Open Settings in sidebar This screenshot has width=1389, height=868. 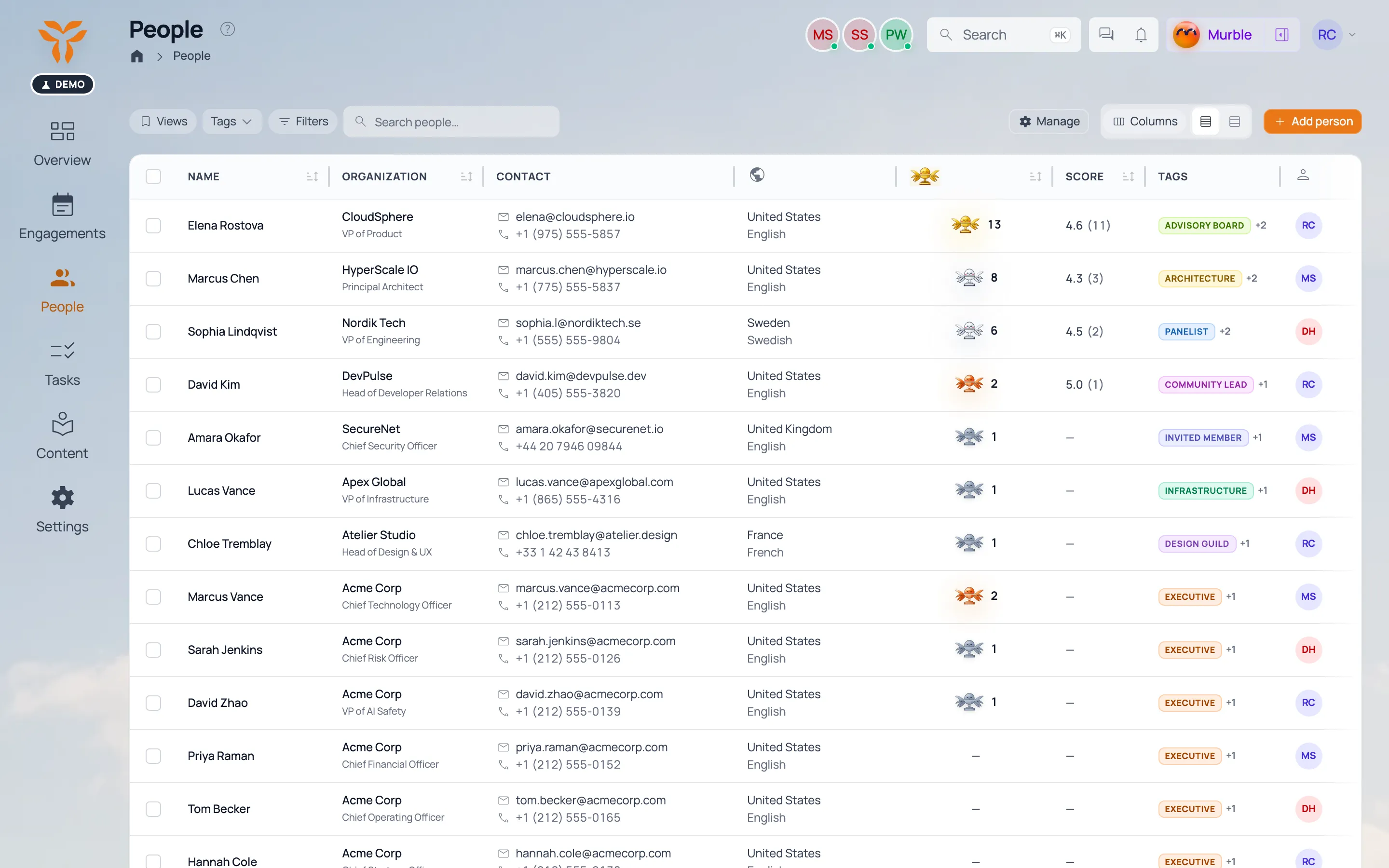pos(62,510)
